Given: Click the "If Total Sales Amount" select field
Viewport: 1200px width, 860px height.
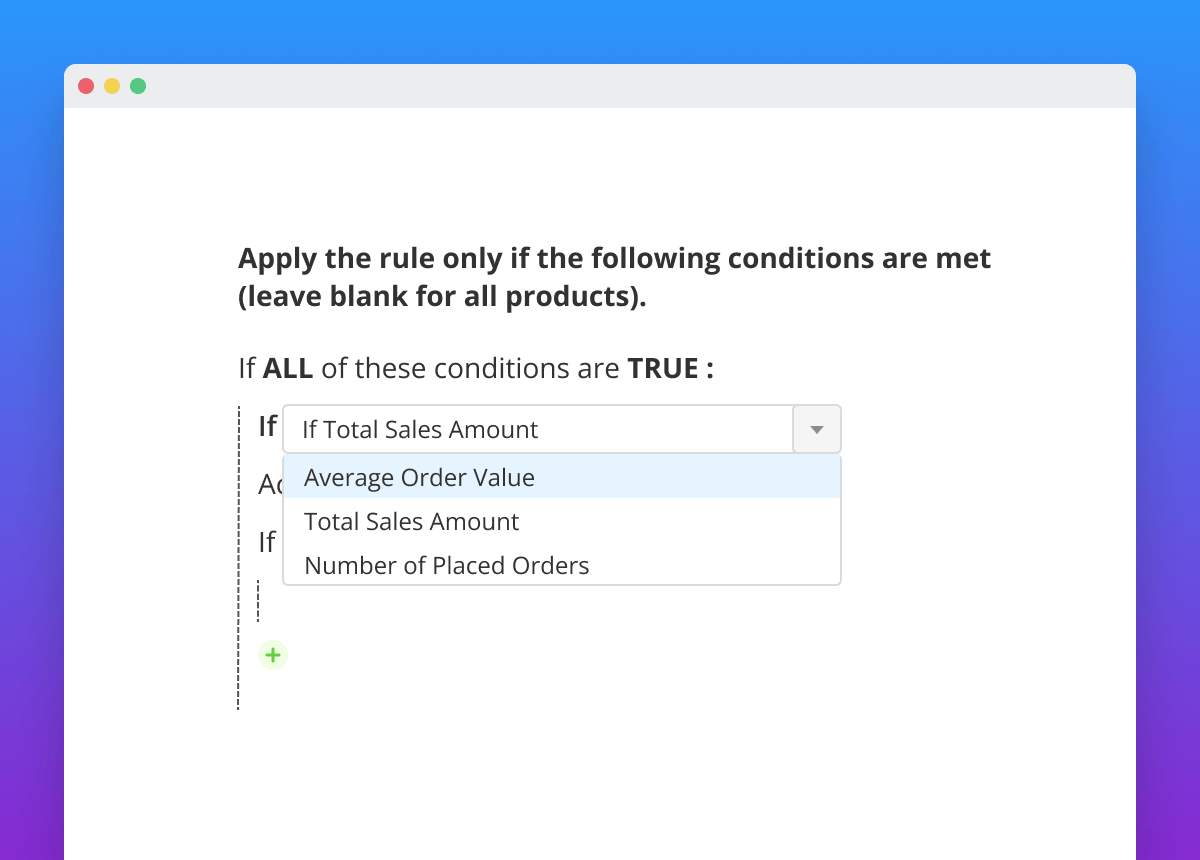Looking at the screenshot, I should 538,430.
